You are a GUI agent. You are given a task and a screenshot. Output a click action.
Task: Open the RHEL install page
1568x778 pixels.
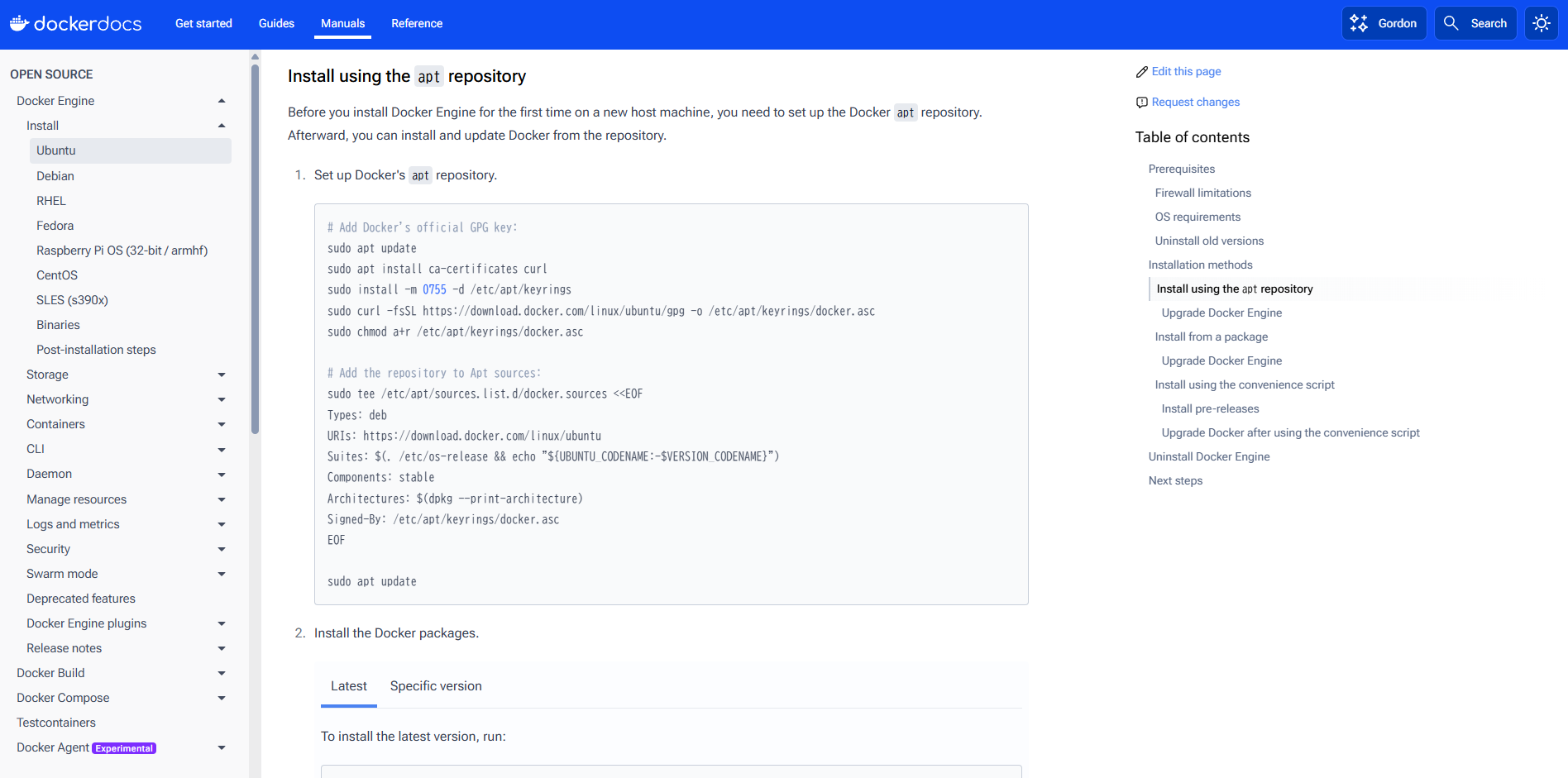point(51,201)
